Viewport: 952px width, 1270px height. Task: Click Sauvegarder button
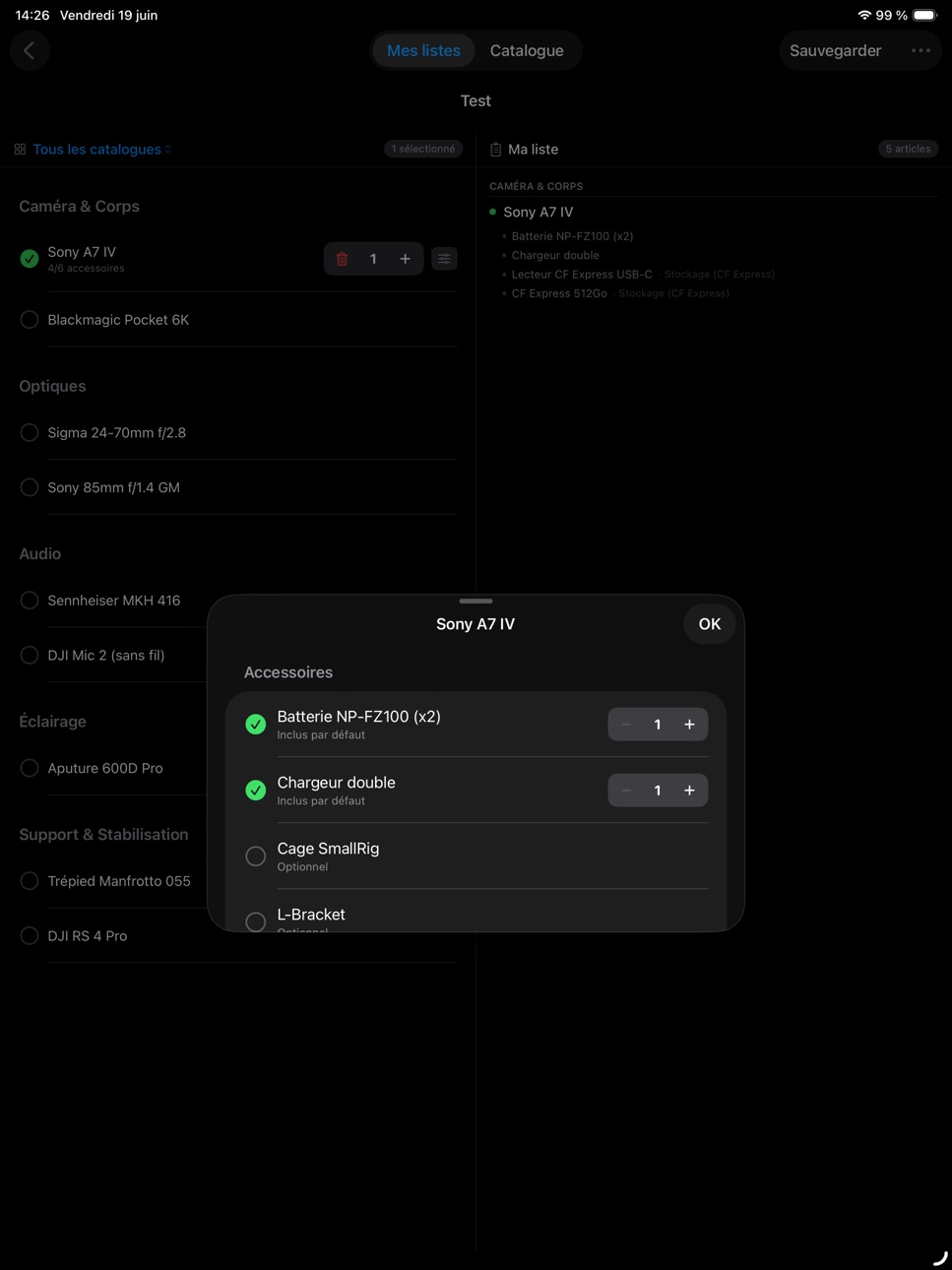pos(835,50)
